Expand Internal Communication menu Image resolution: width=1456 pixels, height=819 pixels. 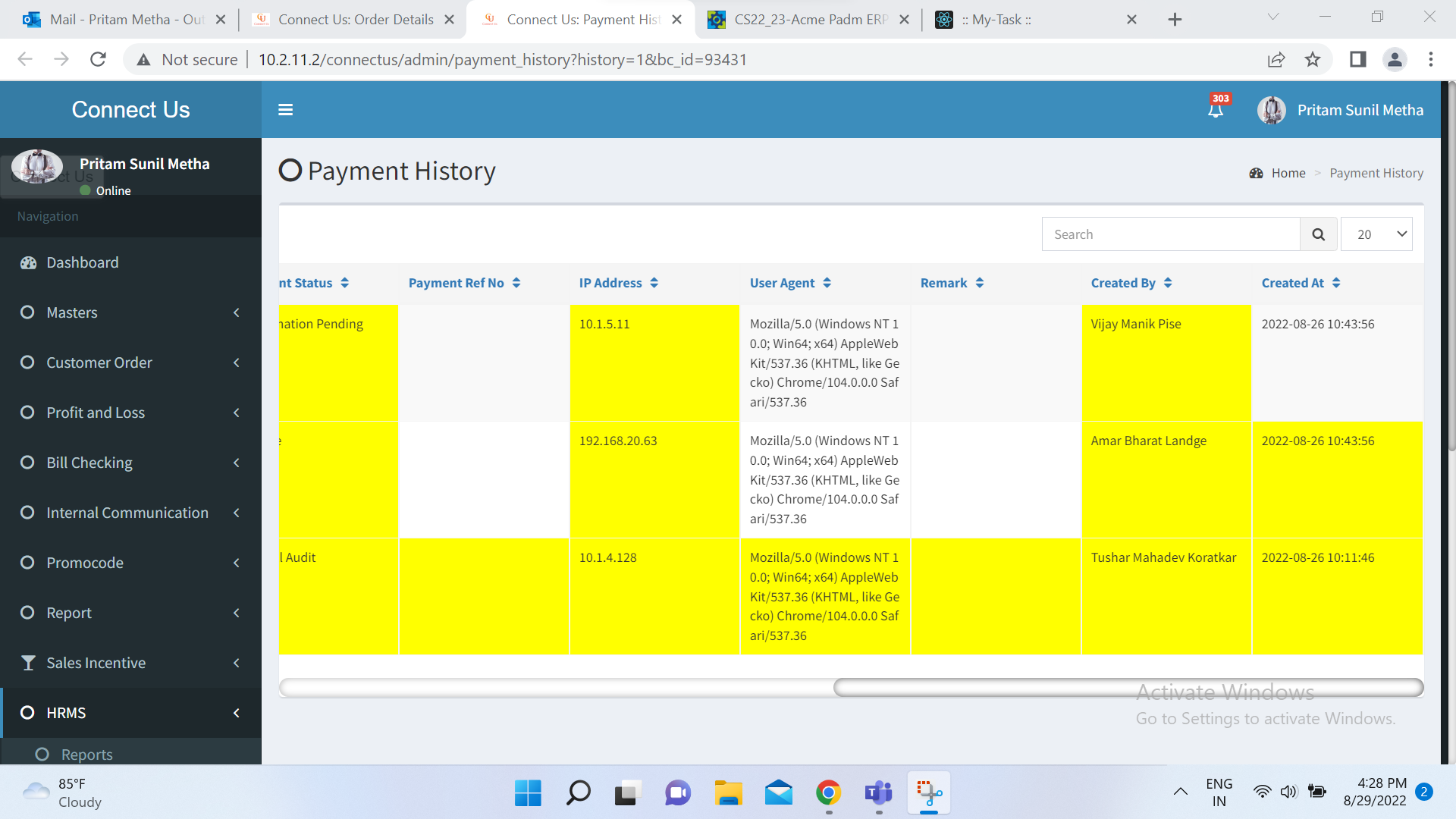click(130, 513)
